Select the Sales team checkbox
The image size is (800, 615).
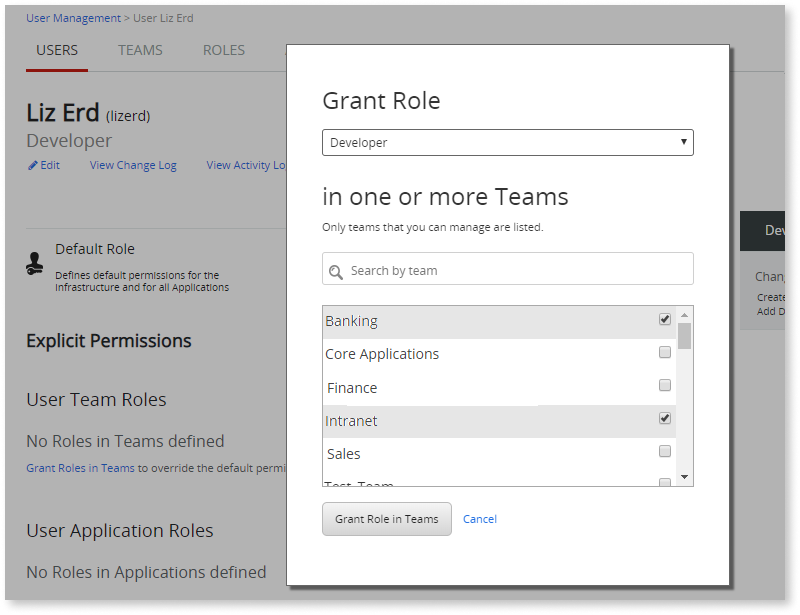(664, 451)
